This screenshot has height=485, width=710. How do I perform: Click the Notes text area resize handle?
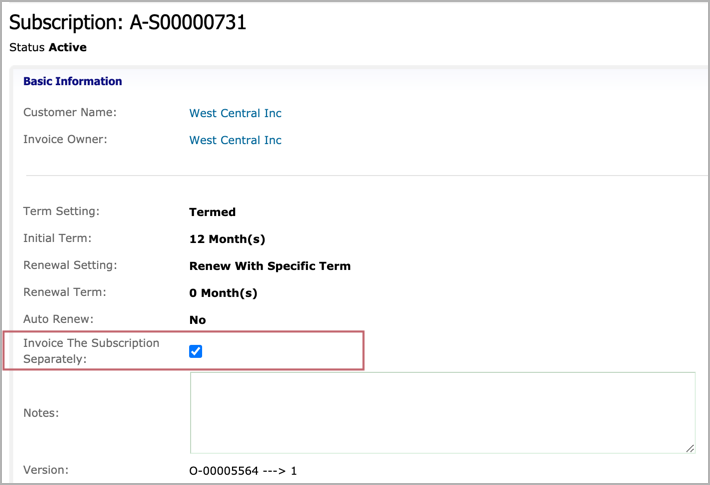pyautogui.click(x=690, y=448)
